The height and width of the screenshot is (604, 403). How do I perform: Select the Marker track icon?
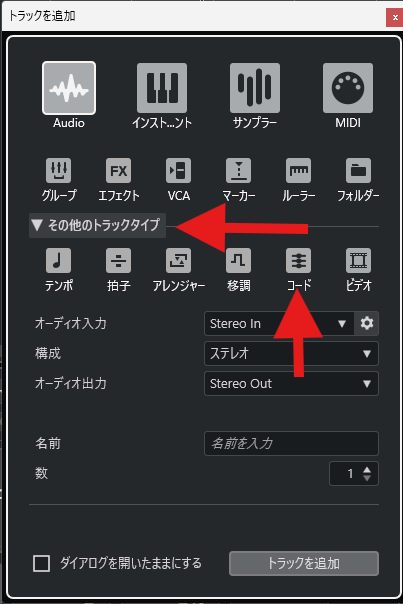[x=238, y=170]
